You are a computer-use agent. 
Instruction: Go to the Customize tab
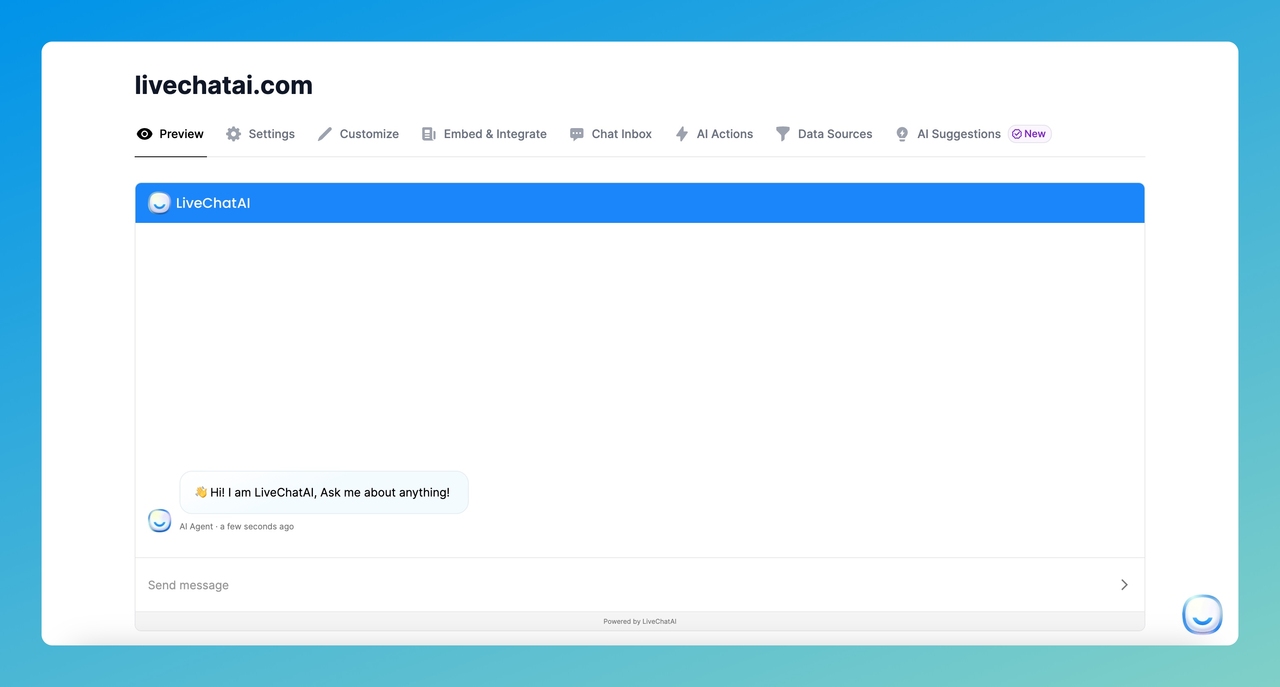click(x=358, y=134)
